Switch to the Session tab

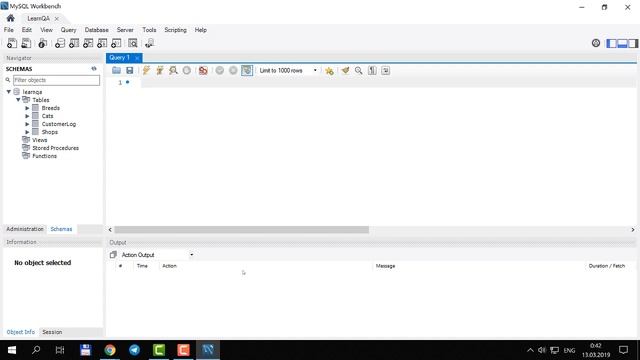(52, 332)
